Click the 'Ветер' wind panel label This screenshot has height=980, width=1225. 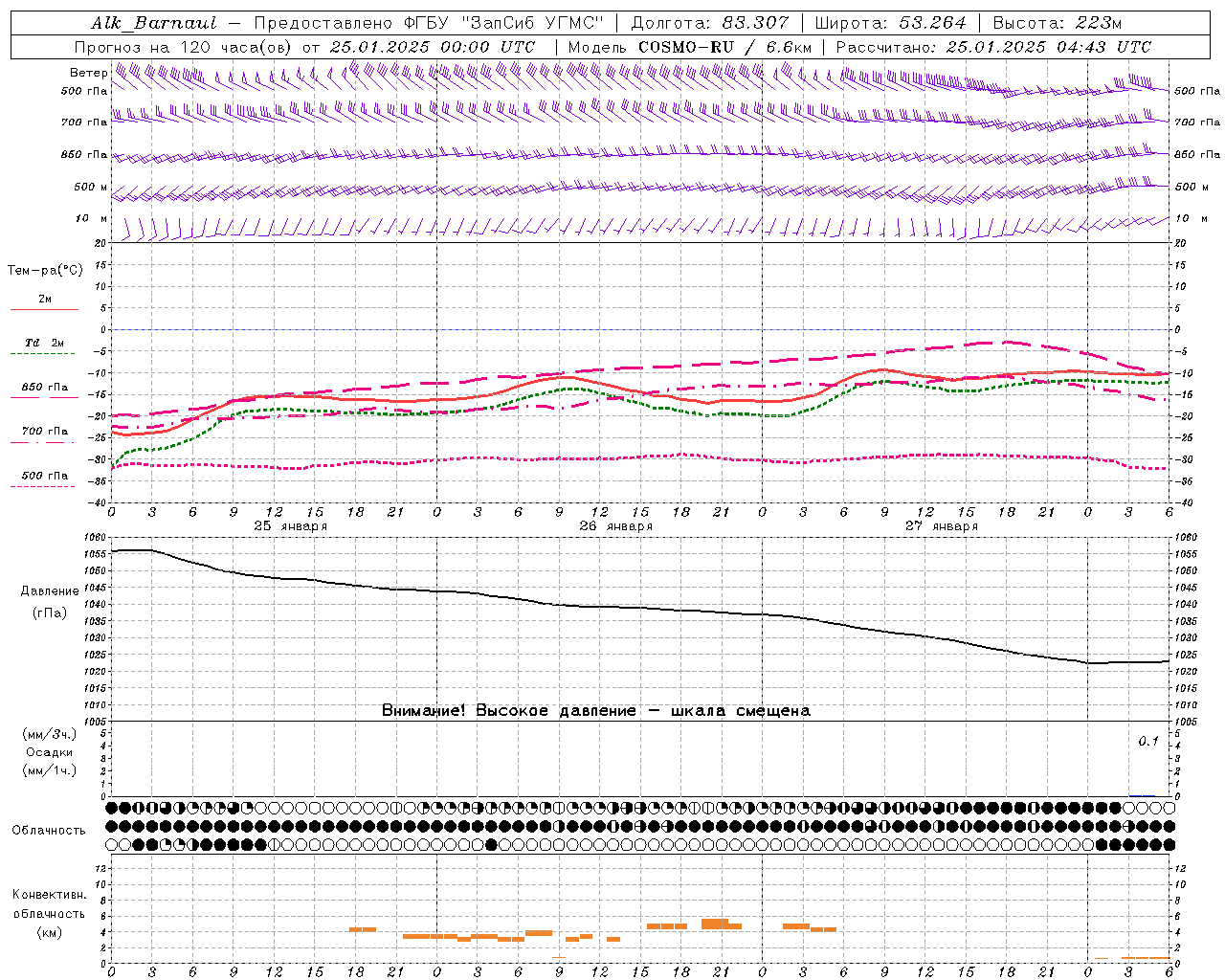tap(89, 73)
